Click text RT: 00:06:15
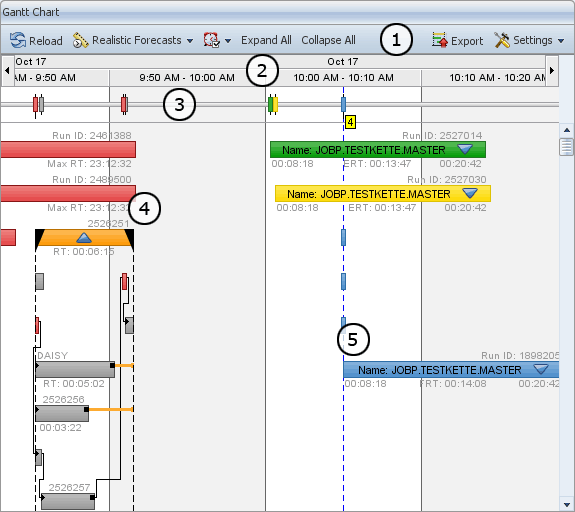Image resolution: width=575 pixels, height=512 pixels. pyautogui.click(x=84, y=252)
